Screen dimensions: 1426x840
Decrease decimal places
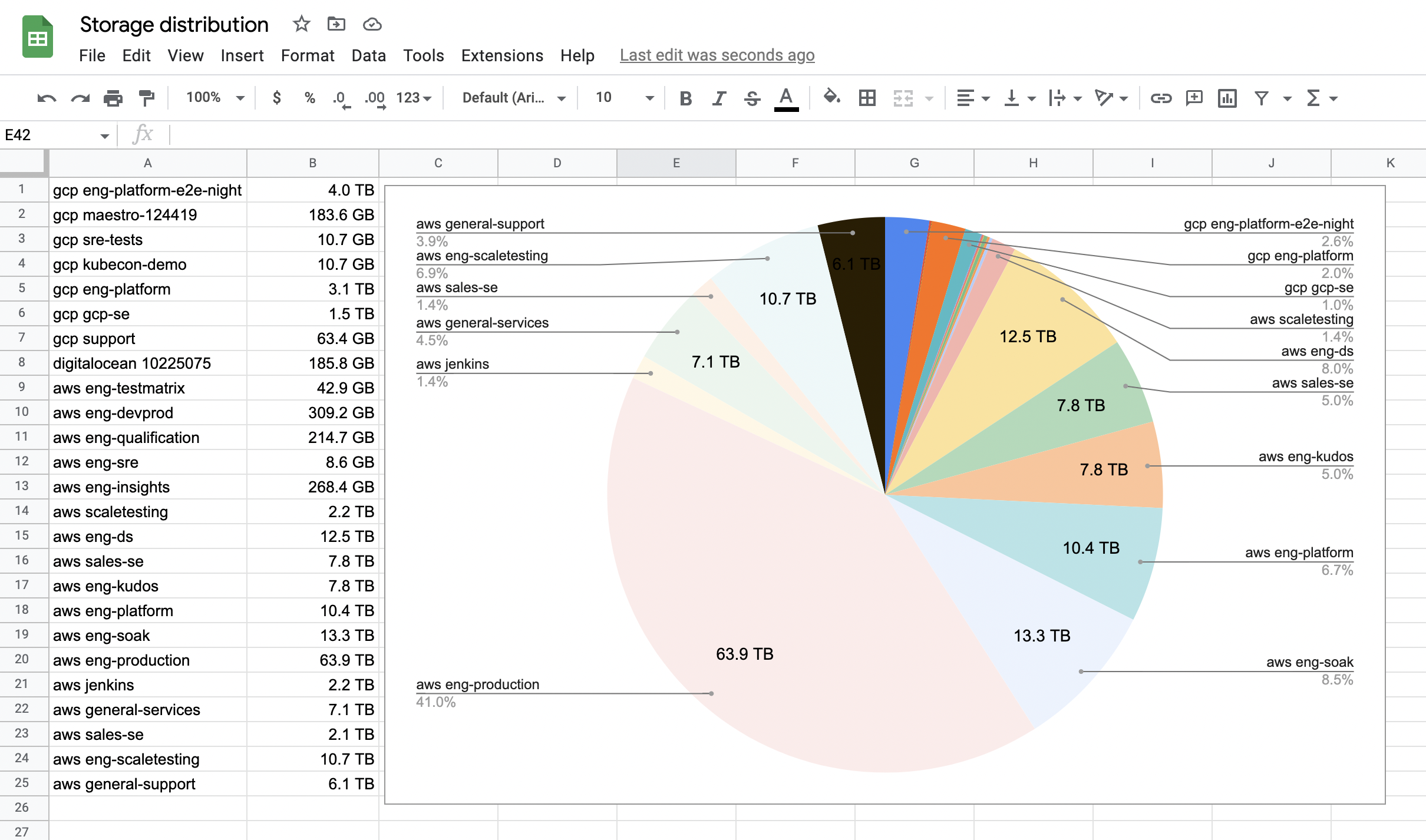click(341, 98)
